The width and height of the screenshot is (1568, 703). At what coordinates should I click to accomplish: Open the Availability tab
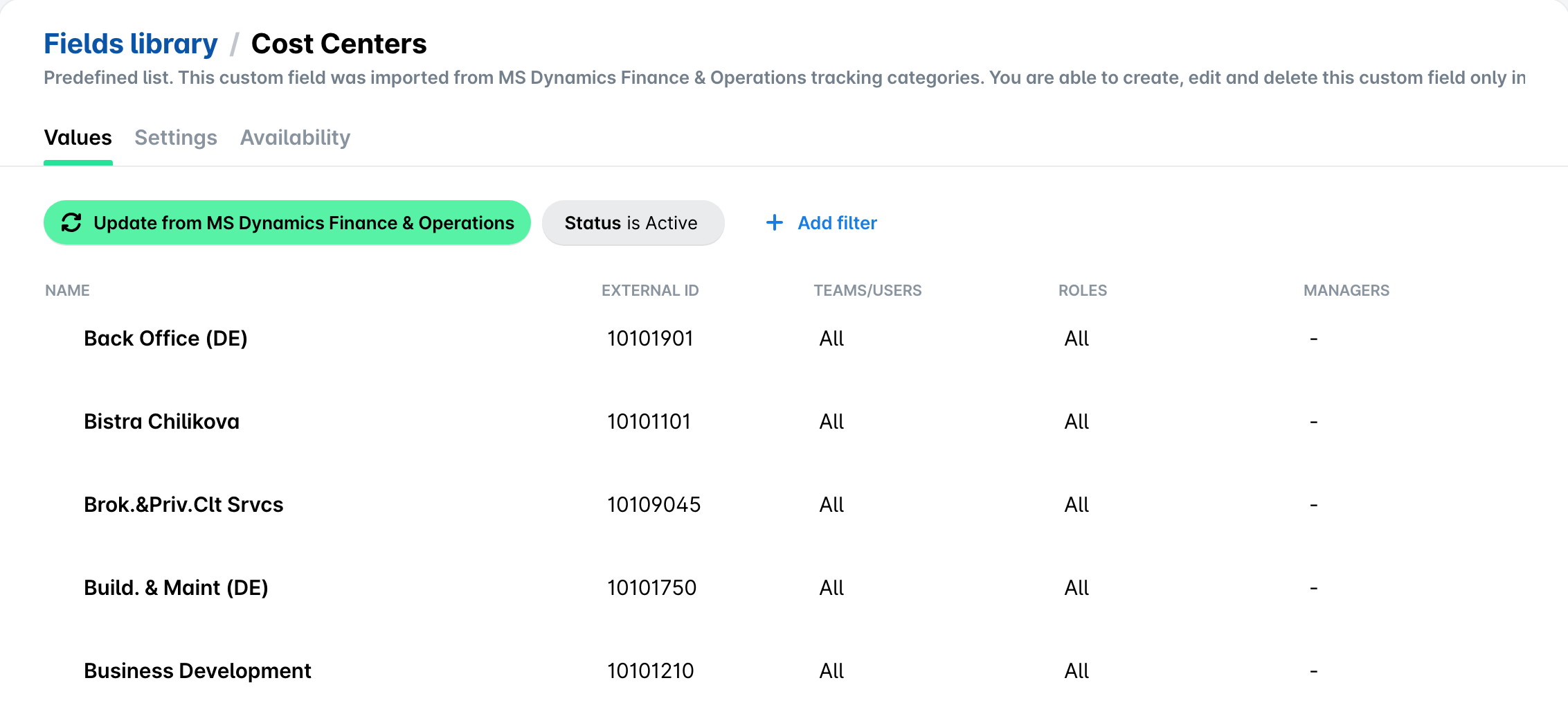(296, 137)
